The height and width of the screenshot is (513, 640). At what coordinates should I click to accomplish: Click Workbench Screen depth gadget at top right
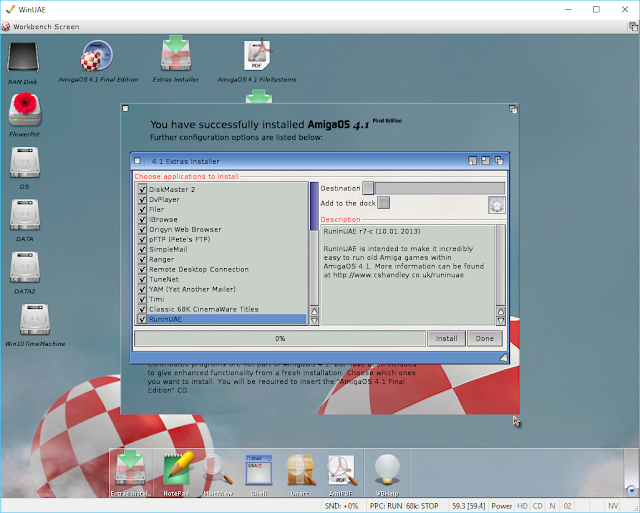click(633, 27)
